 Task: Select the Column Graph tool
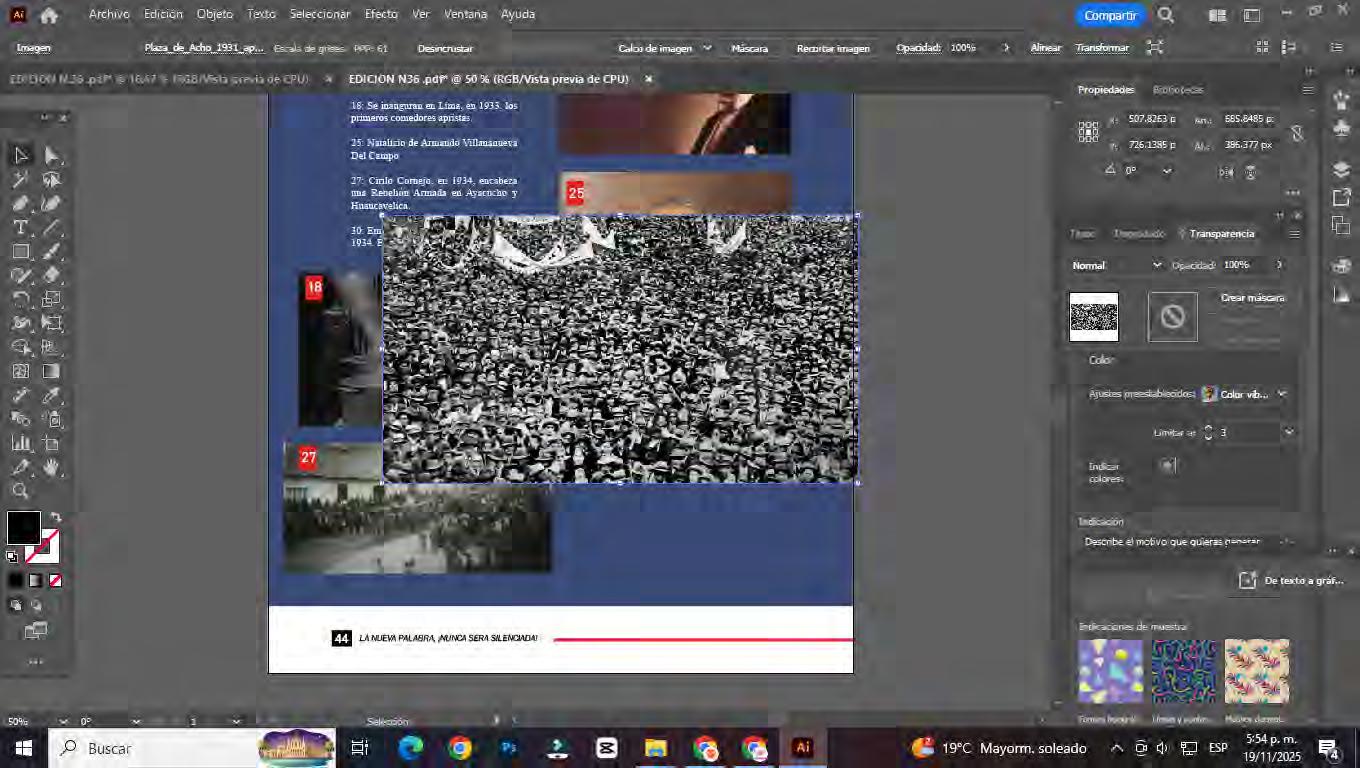point(21,443)
